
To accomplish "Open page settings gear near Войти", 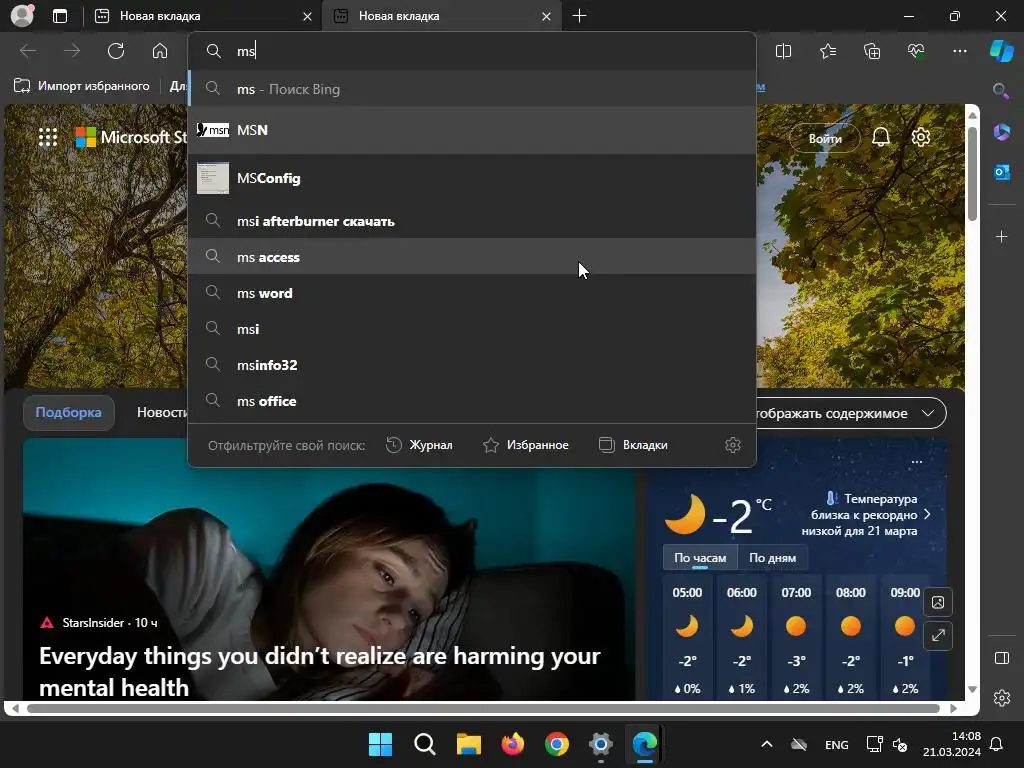I will (921, 137).
